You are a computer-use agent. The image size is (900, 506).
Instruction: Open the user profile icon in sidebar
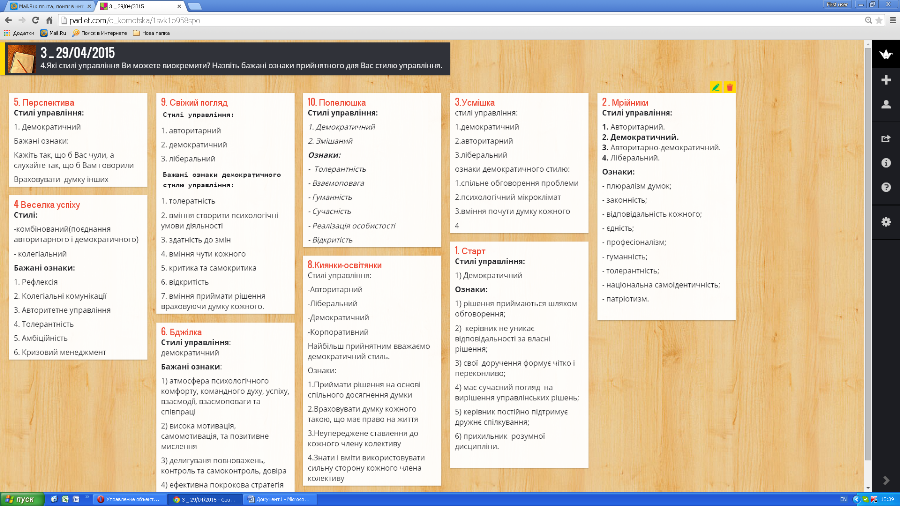pyautogui.click(x=885, y=104)
